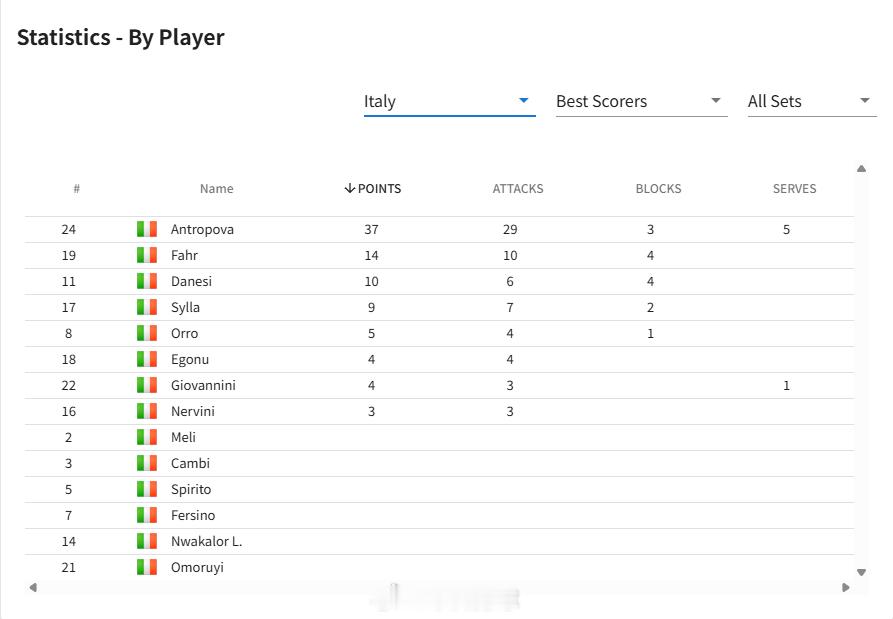The width and height of the screenshot is (893, 619).
Task: Expand the All Sets dropdown
Action: (x=812, y=101)
